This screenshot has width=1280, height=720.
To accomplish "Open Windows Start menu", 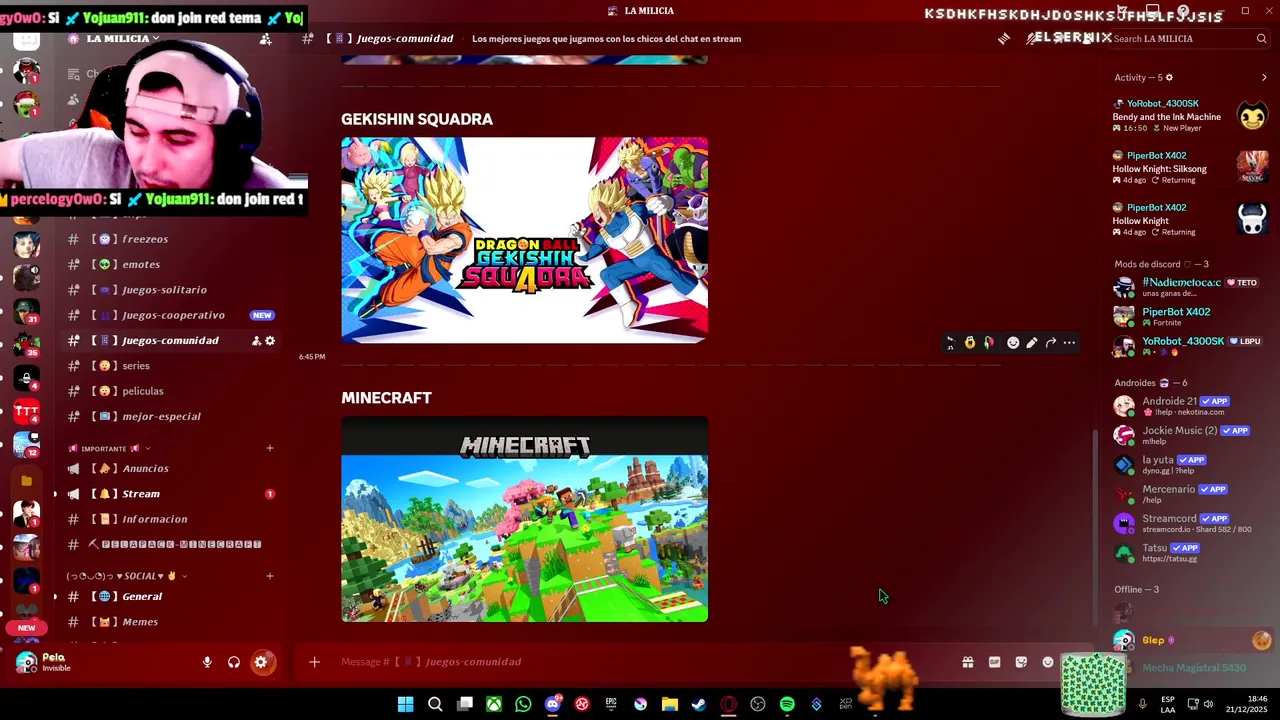I will point(405,704).
